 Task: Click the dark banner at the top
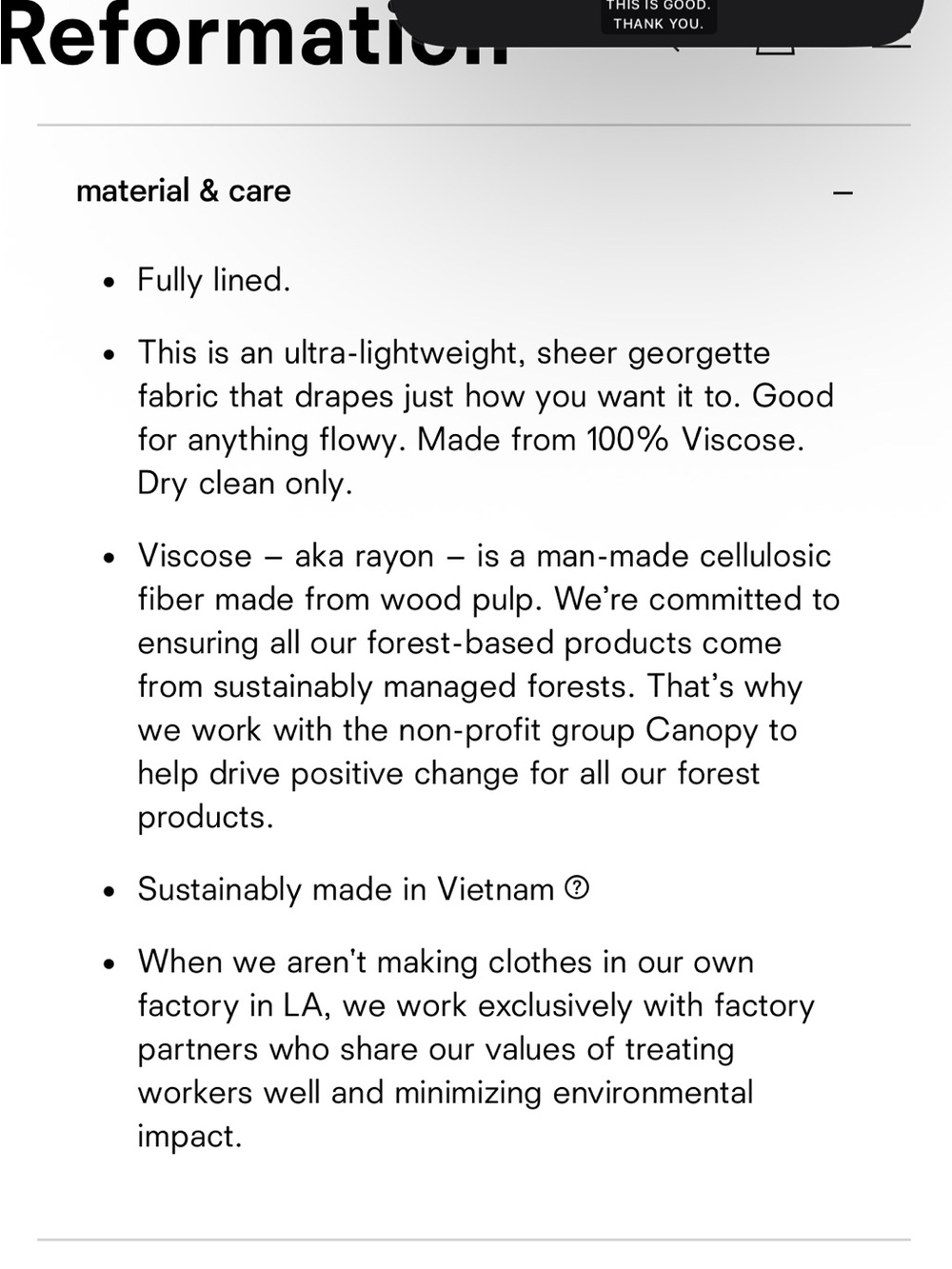[x=657, y=21]
